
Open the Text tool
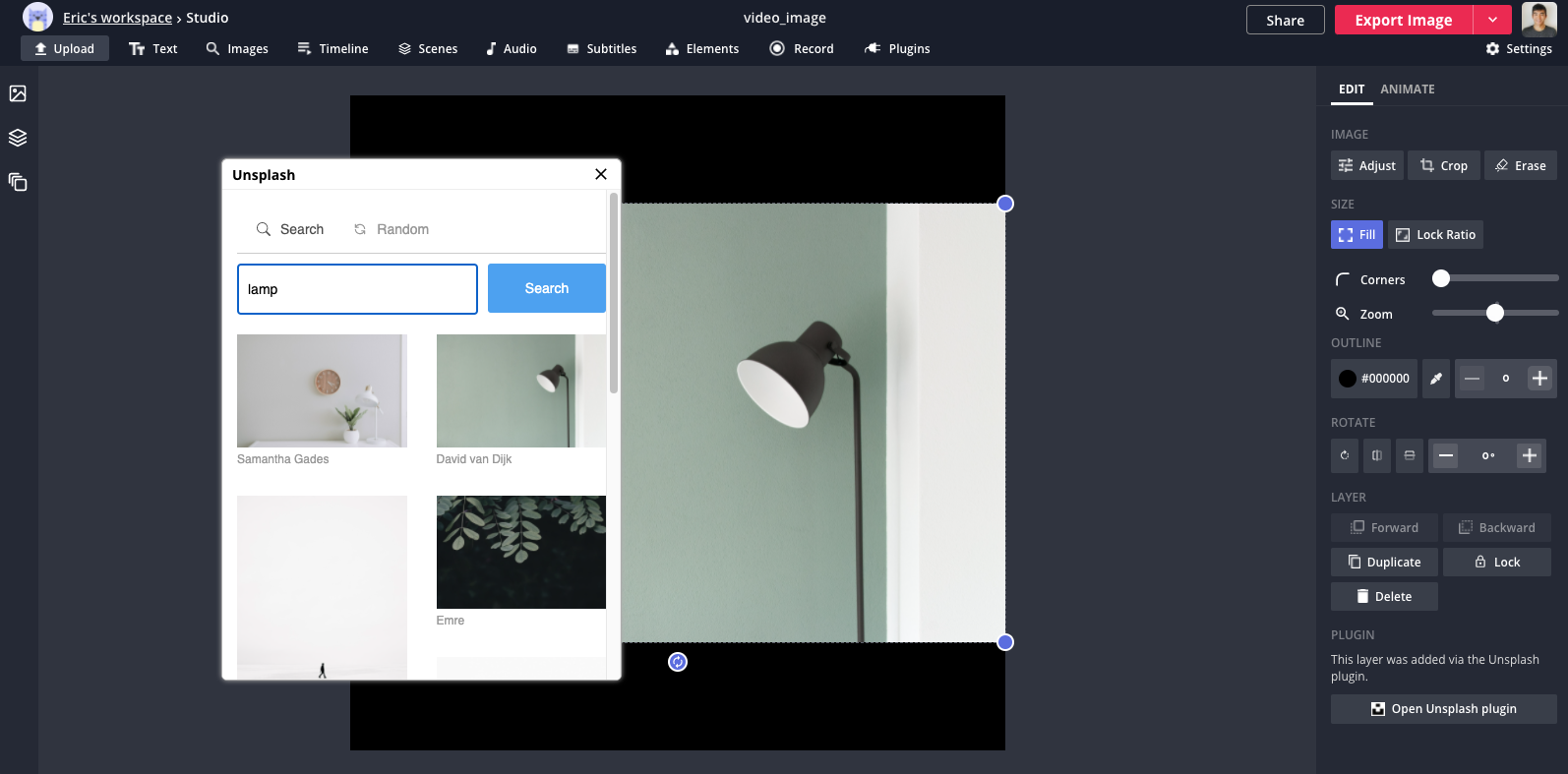(153, 48)
